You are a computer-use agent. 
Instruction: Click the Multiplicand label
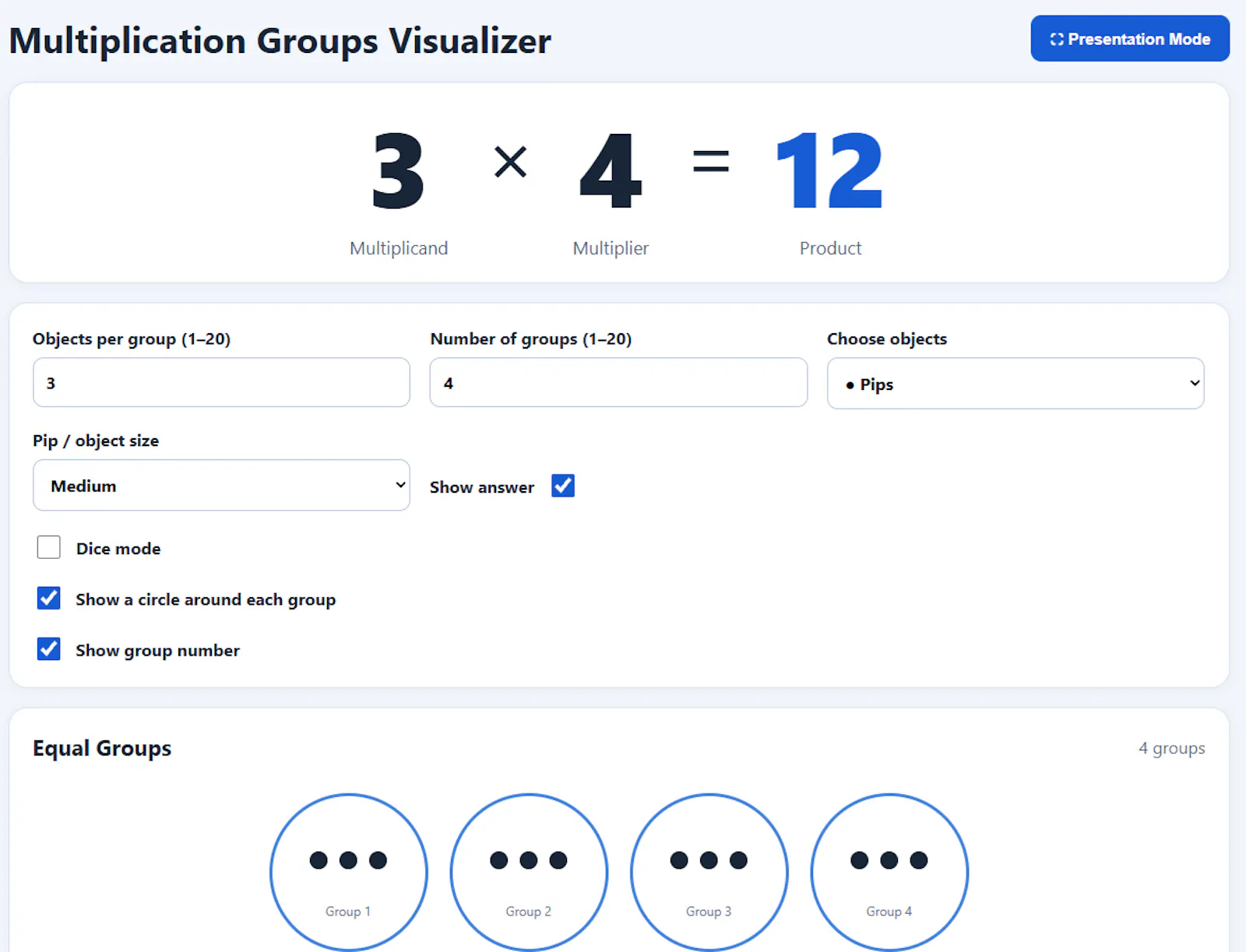[399, 248]
